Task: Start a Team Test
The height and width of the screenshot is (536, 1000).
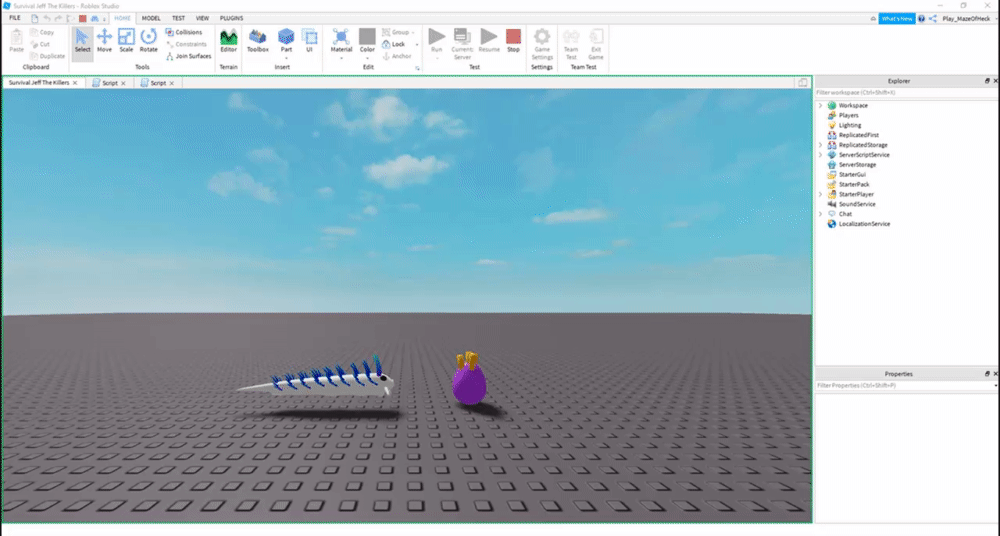Action: pyautogui.click(x=571, y=43)
